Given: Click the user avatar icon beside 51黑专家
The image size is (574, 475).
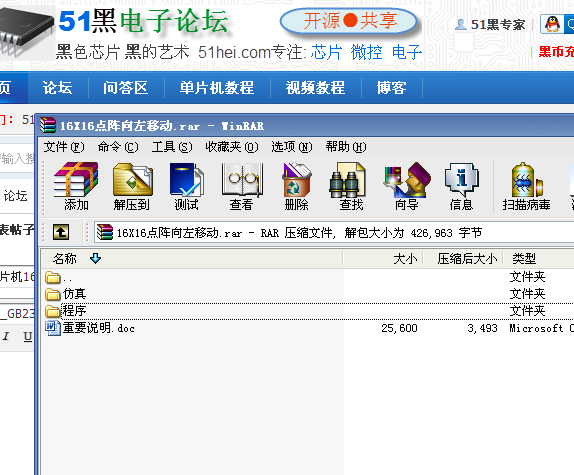Looking at the screenshot, I should tap(461, 25).
